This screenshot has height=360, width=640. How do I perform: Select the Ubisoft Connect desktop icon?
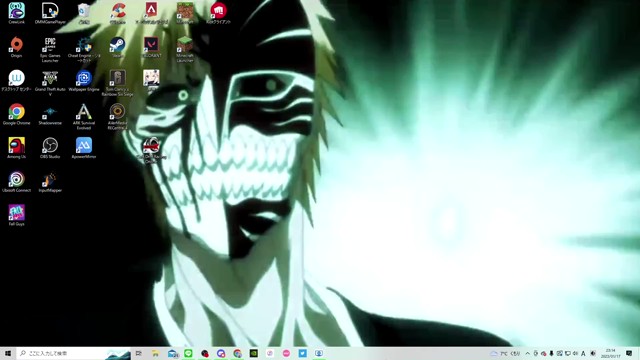[16, 182]
